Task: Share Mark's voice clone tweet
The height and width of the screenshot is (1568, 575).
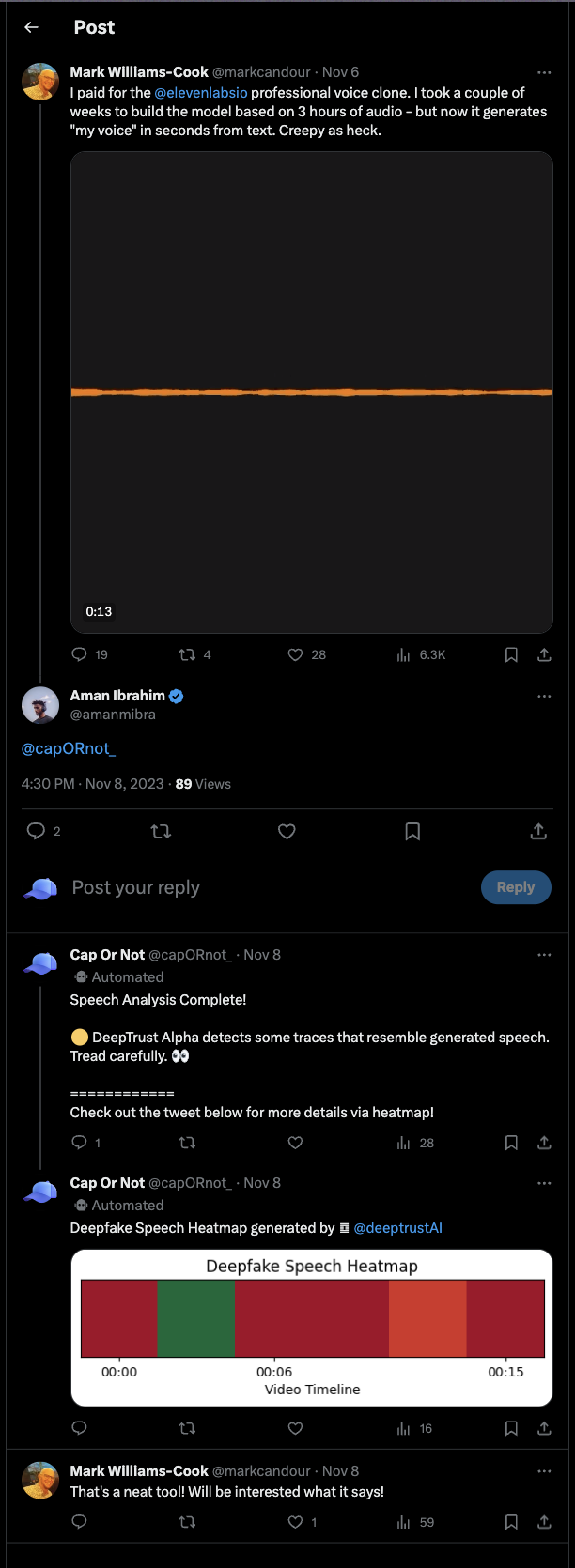Action: (544, 654)
